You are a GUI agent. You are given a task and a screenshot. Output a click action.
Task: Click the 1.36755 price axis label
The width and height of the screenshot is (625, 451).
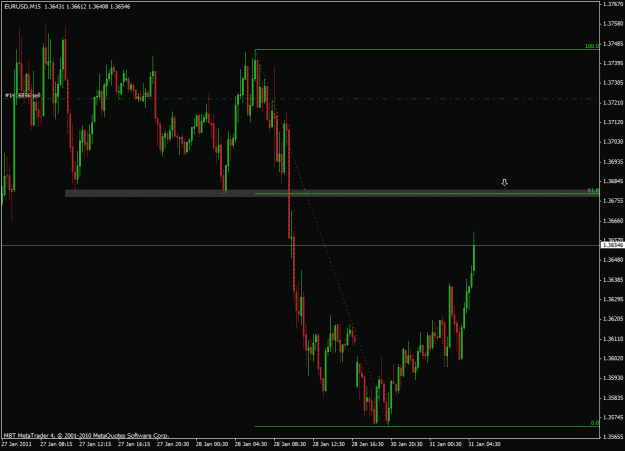pos(613,201)
